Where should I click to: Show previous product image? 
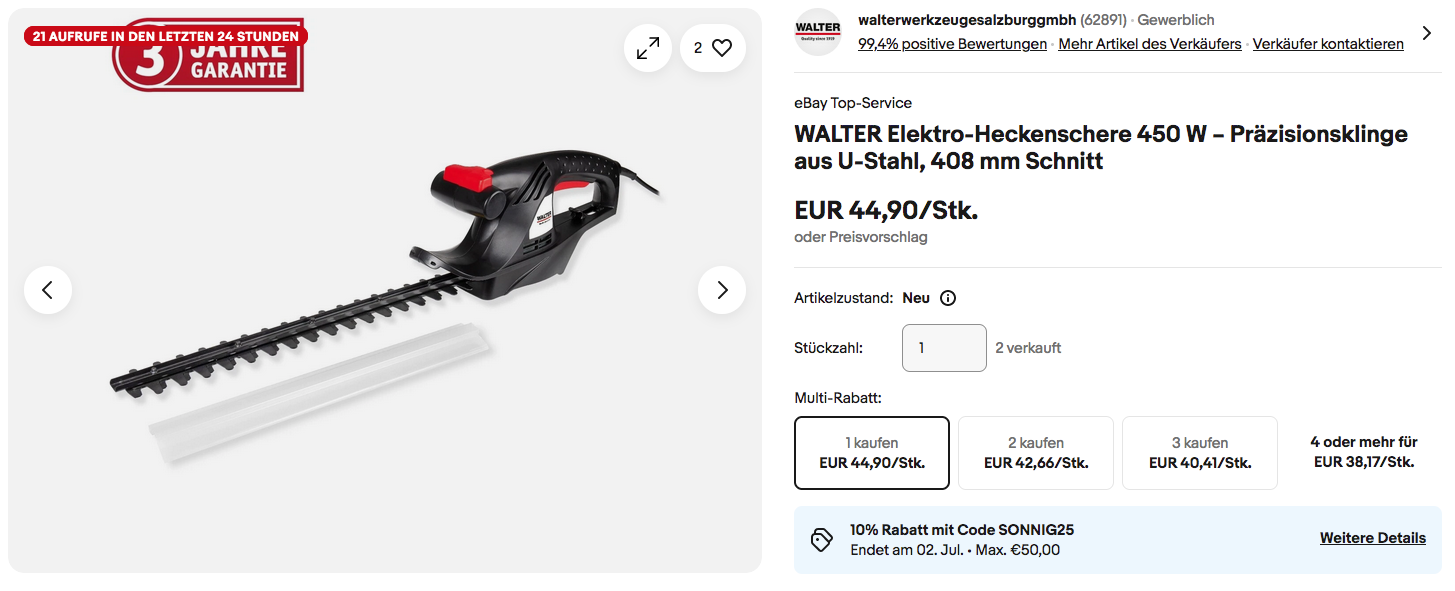click(x=48, y=290)
